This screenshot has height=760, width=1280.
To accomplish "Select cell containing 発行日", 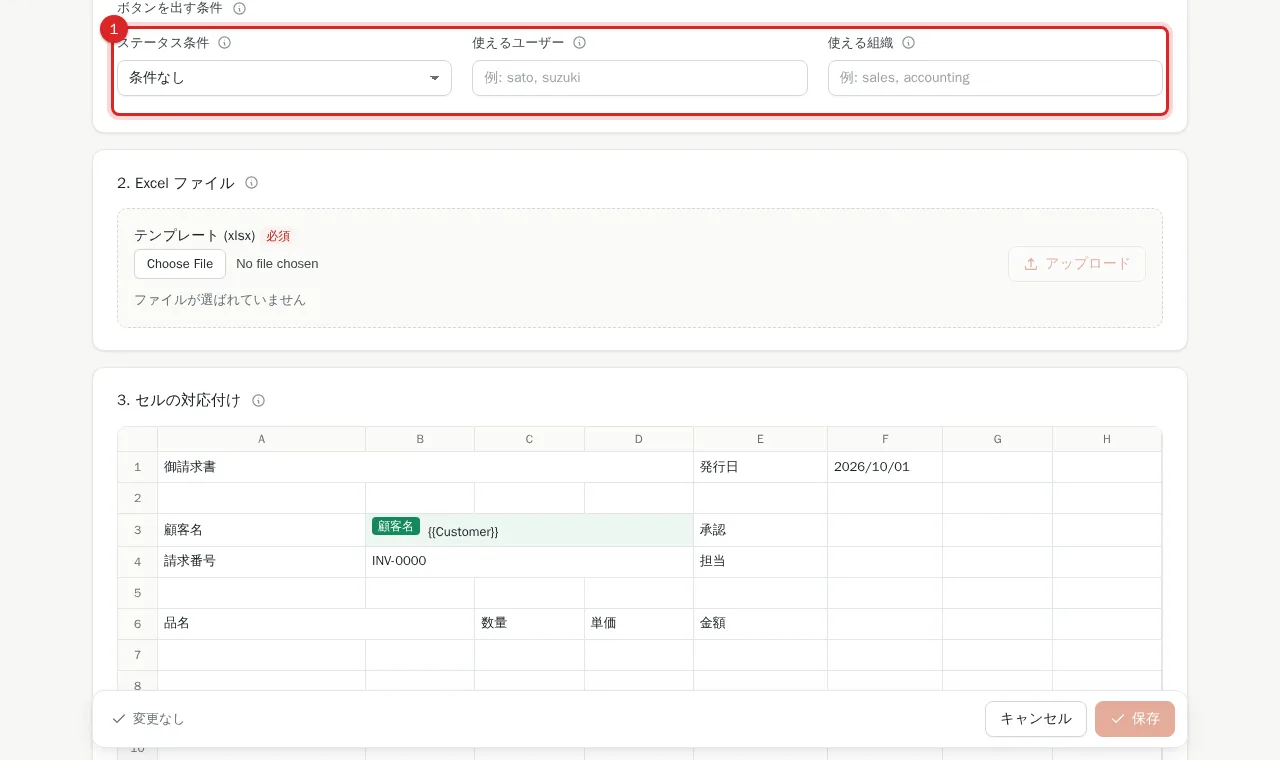I will pos(761,467).
